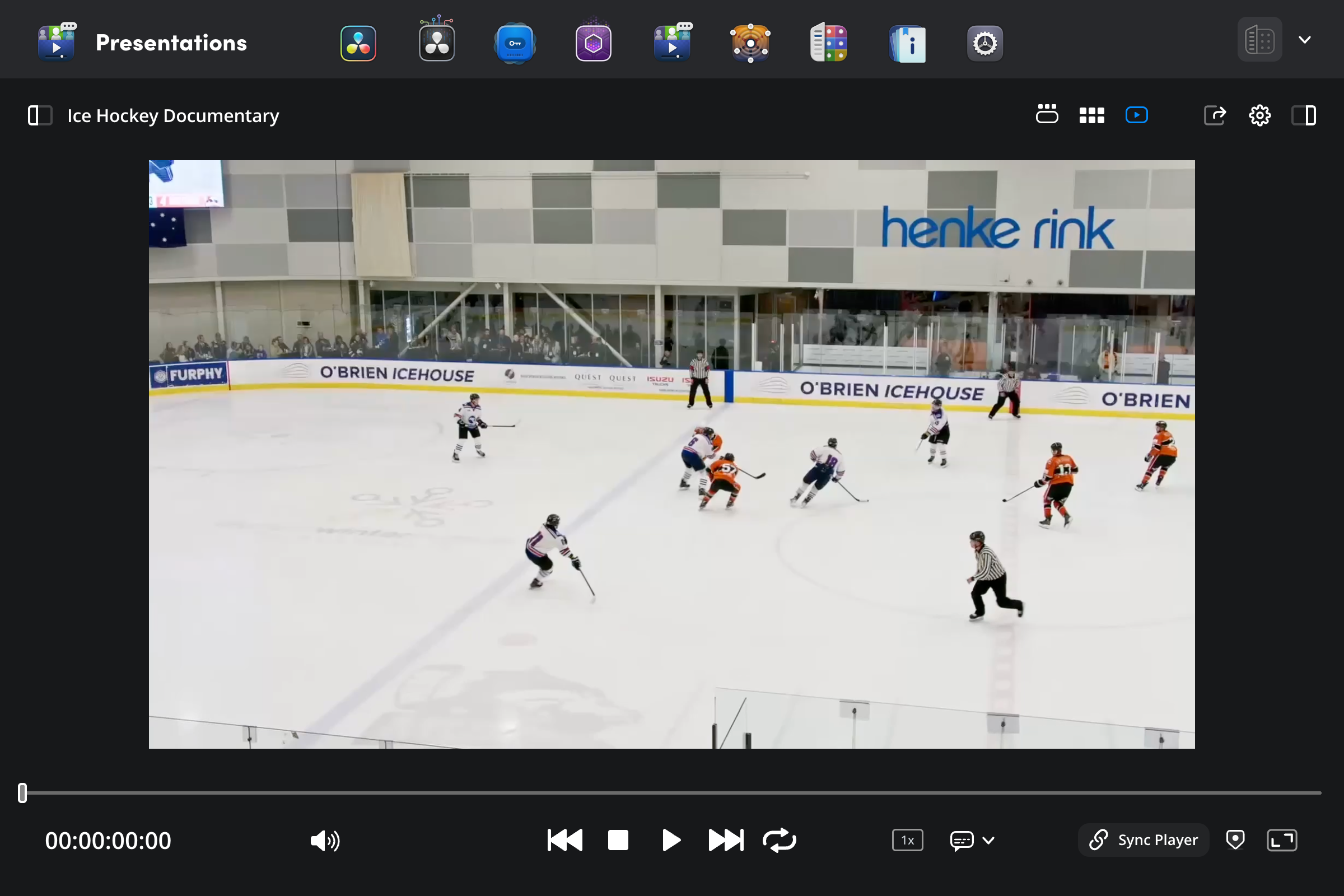Open presentation settings gear
The width and height of the screenshot is (1344, 896).
1259,115
